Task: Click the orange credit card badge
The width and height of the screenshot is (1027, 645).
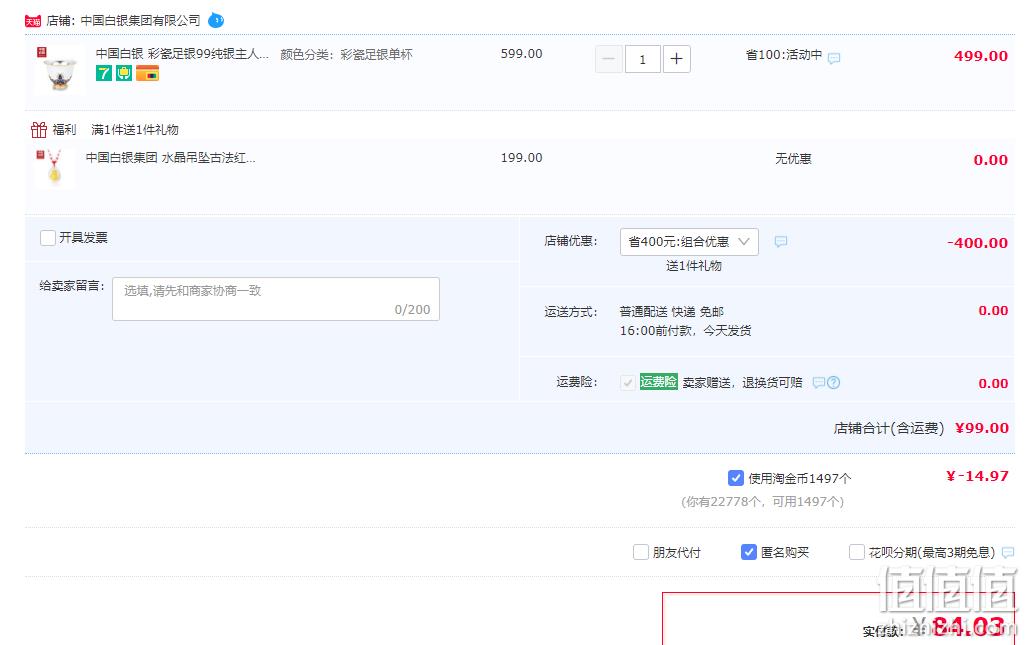Action: [147, 73]
